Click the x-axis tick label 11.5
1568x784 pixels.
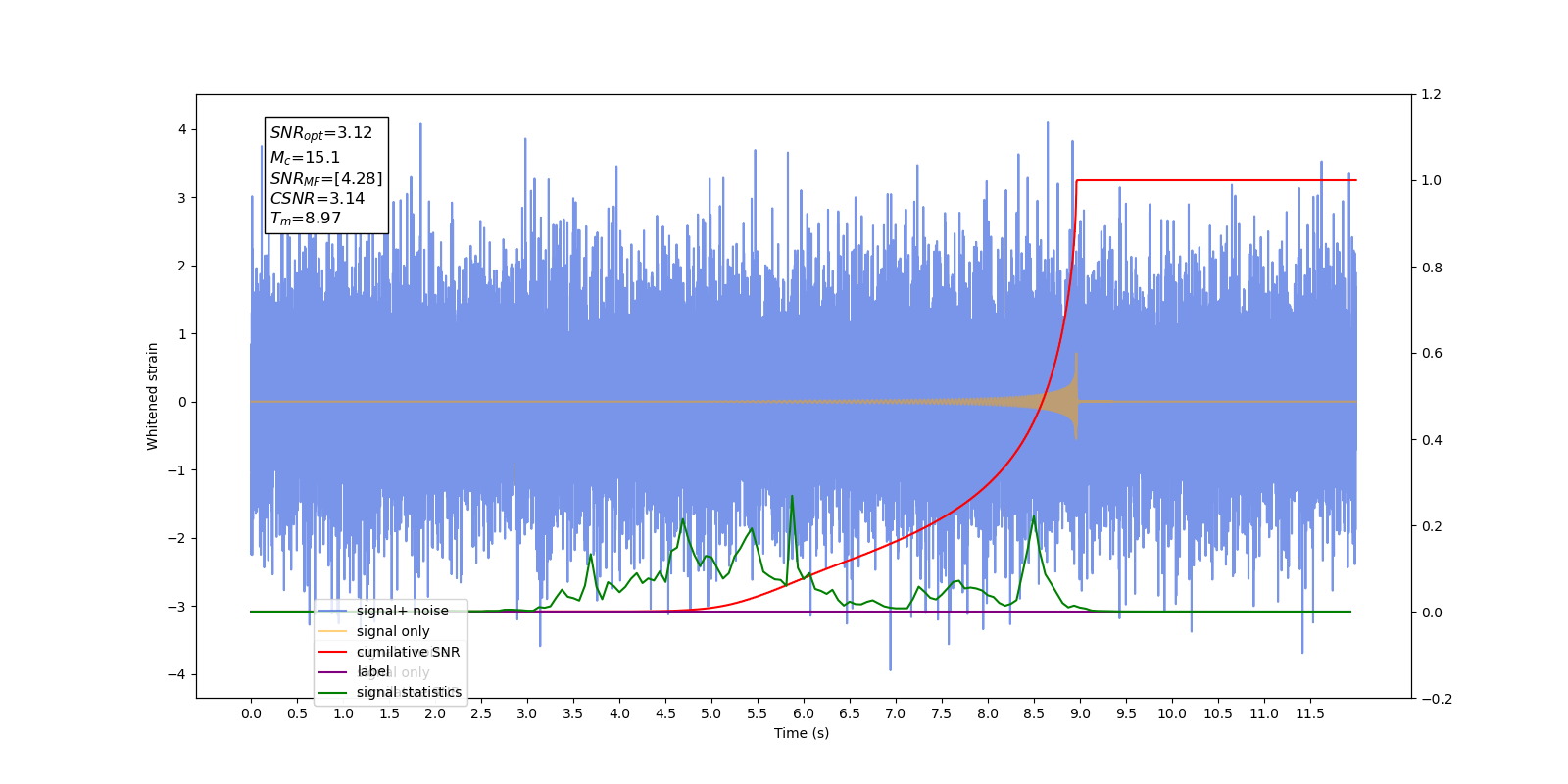[1310, 713]
